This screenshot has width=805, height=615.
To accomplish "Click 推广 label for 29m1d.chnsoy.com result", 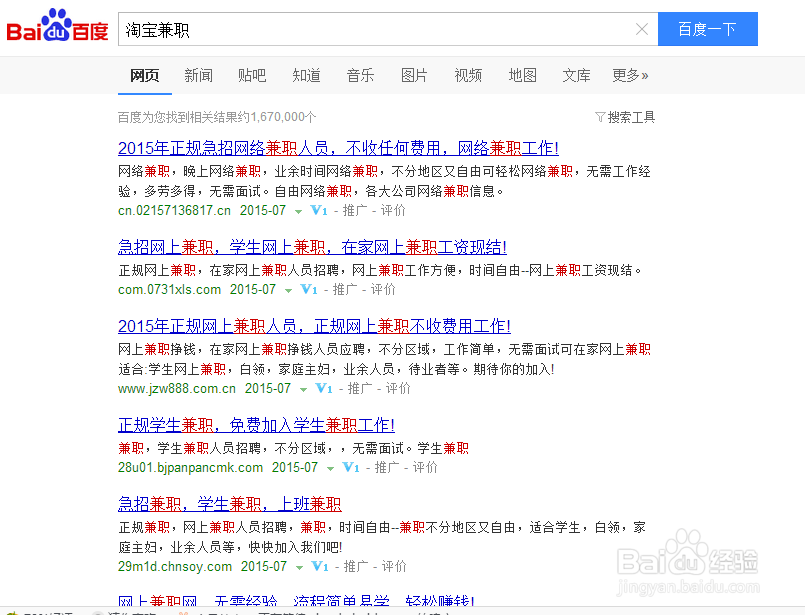I will [356, 567].
